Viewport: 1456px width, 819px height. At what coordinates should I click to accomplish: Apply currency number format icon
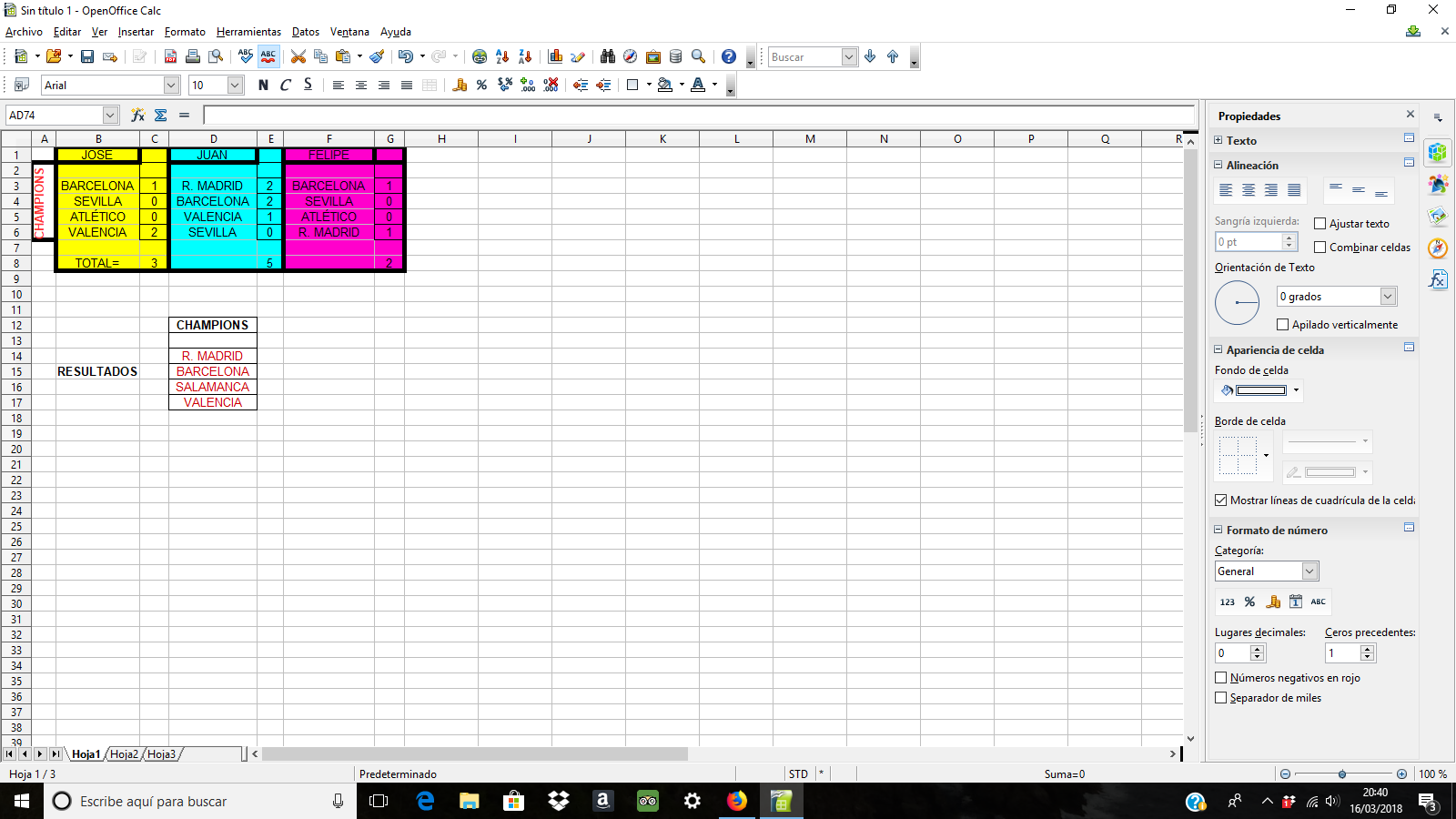460,85
